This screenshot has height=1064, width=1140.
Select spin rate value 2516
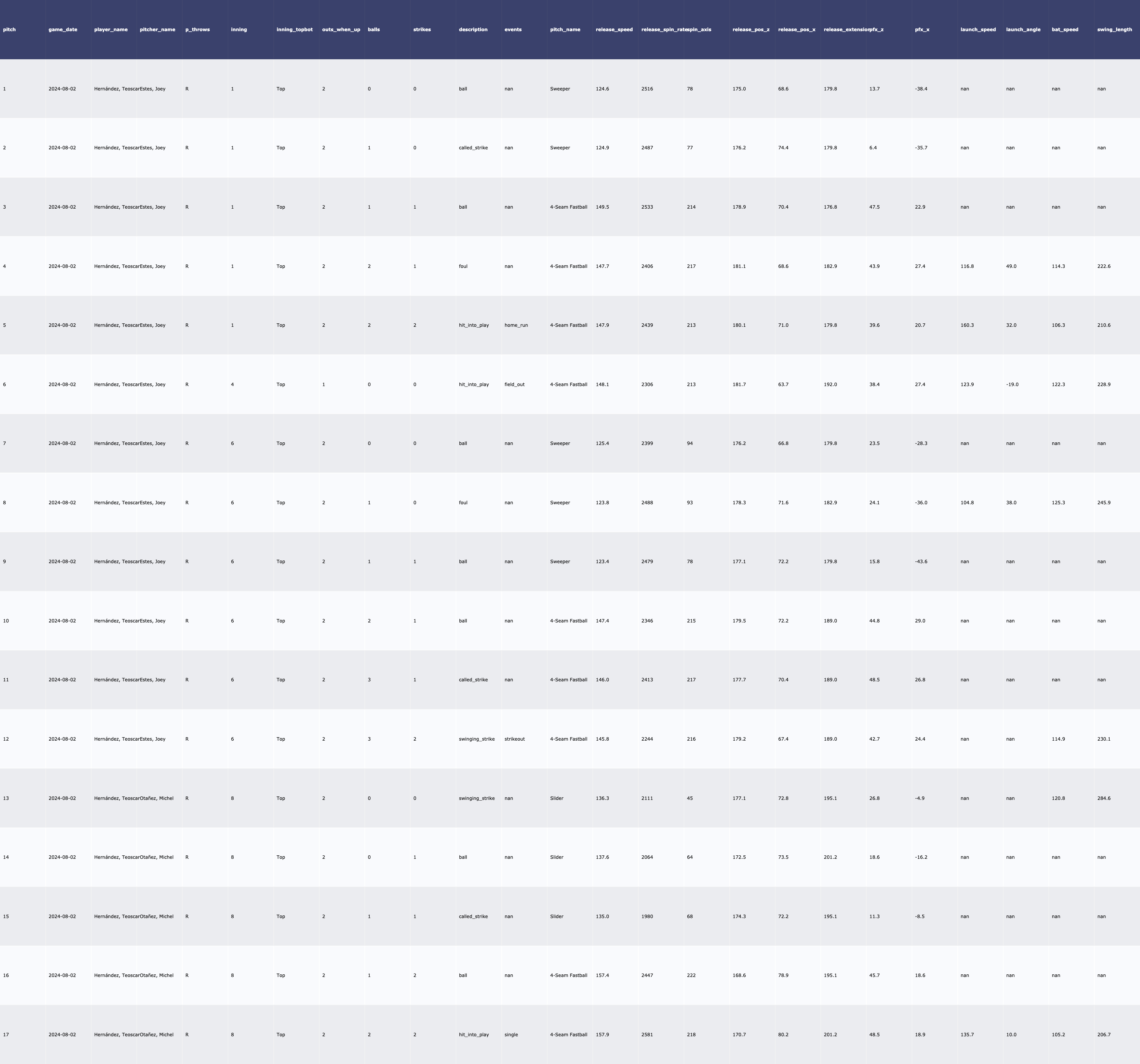[647, 89]
